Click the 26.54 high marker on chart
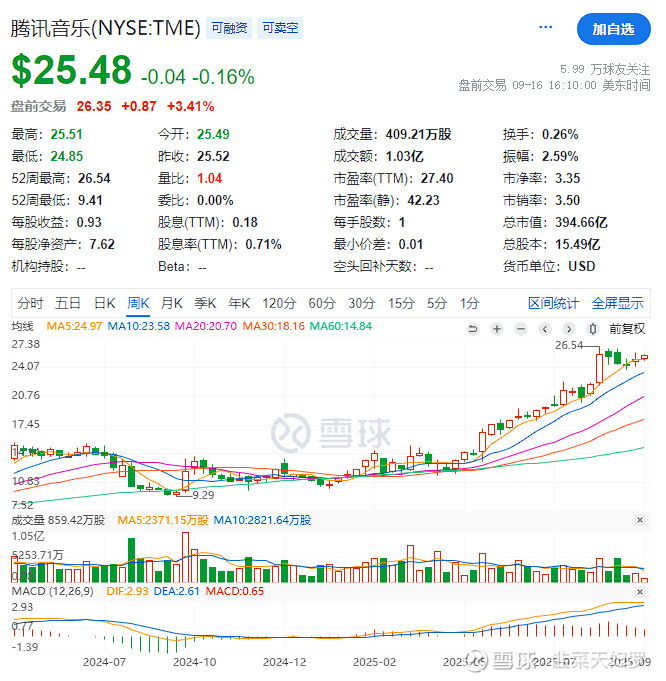Image resolution: width=666 pixels, height=681 pixels. [569, 345]
